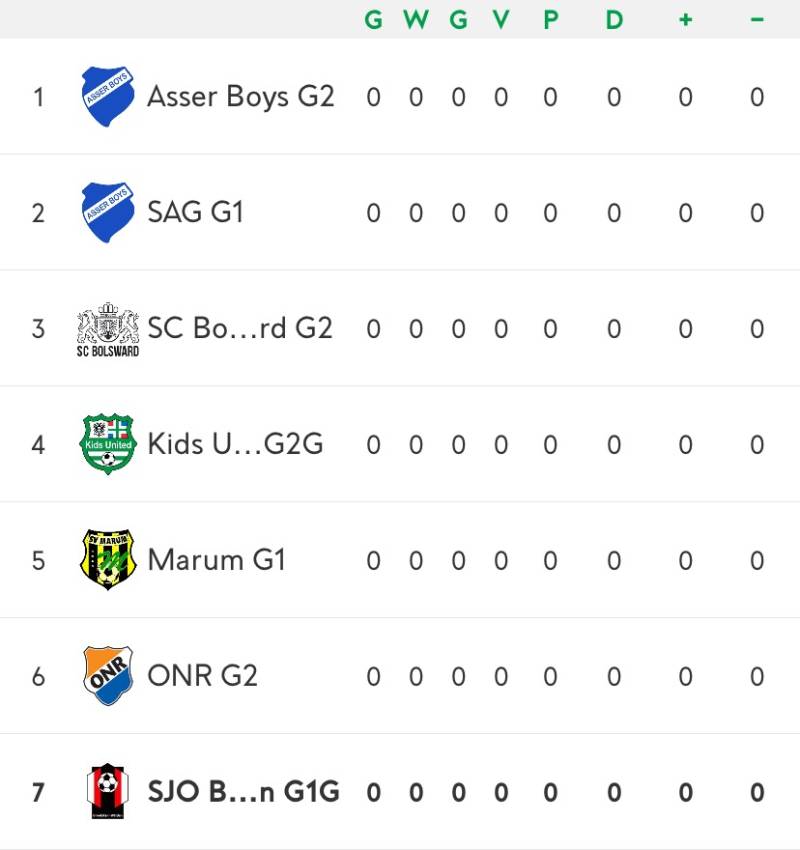
Task: Click the minus (−) column header
Action: (x=757, y=20)
